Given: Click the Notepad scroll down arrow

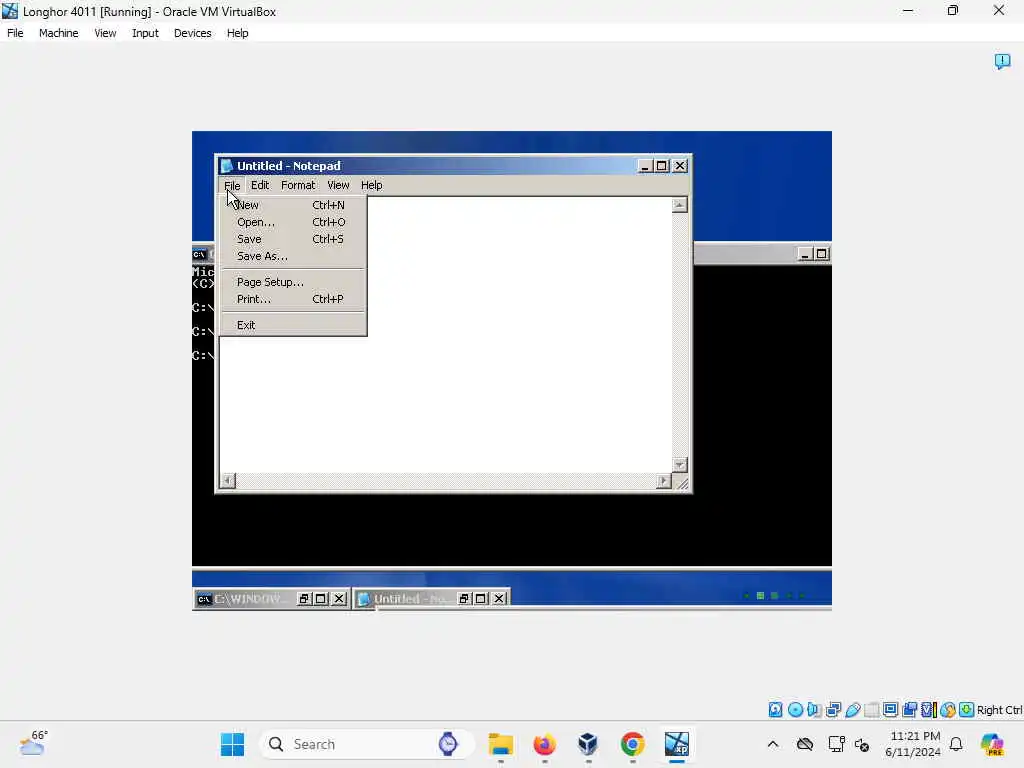Looking at the screenshot, I should (x=679, y=465).
